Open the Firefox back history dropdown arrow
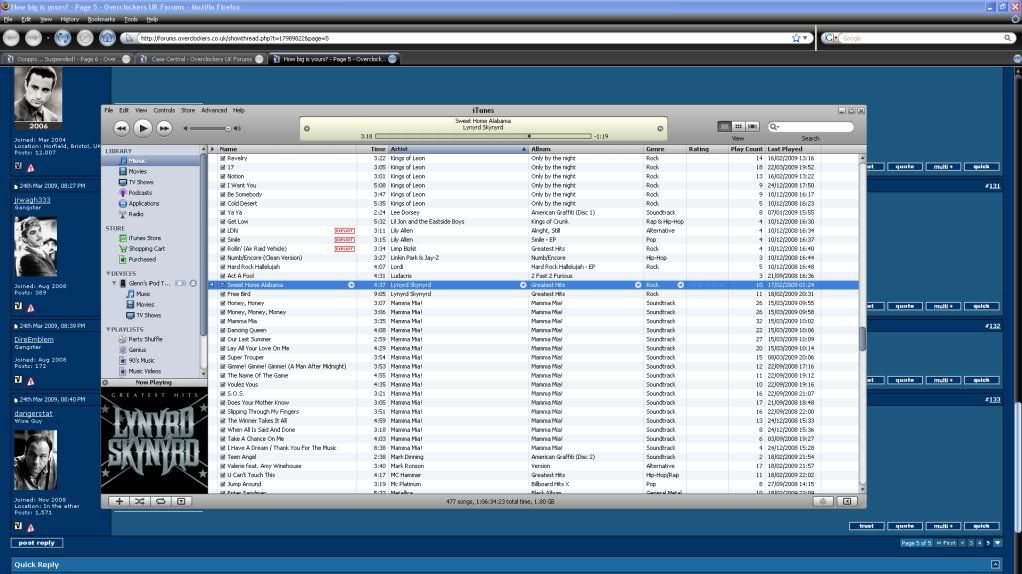 (48, 38)
